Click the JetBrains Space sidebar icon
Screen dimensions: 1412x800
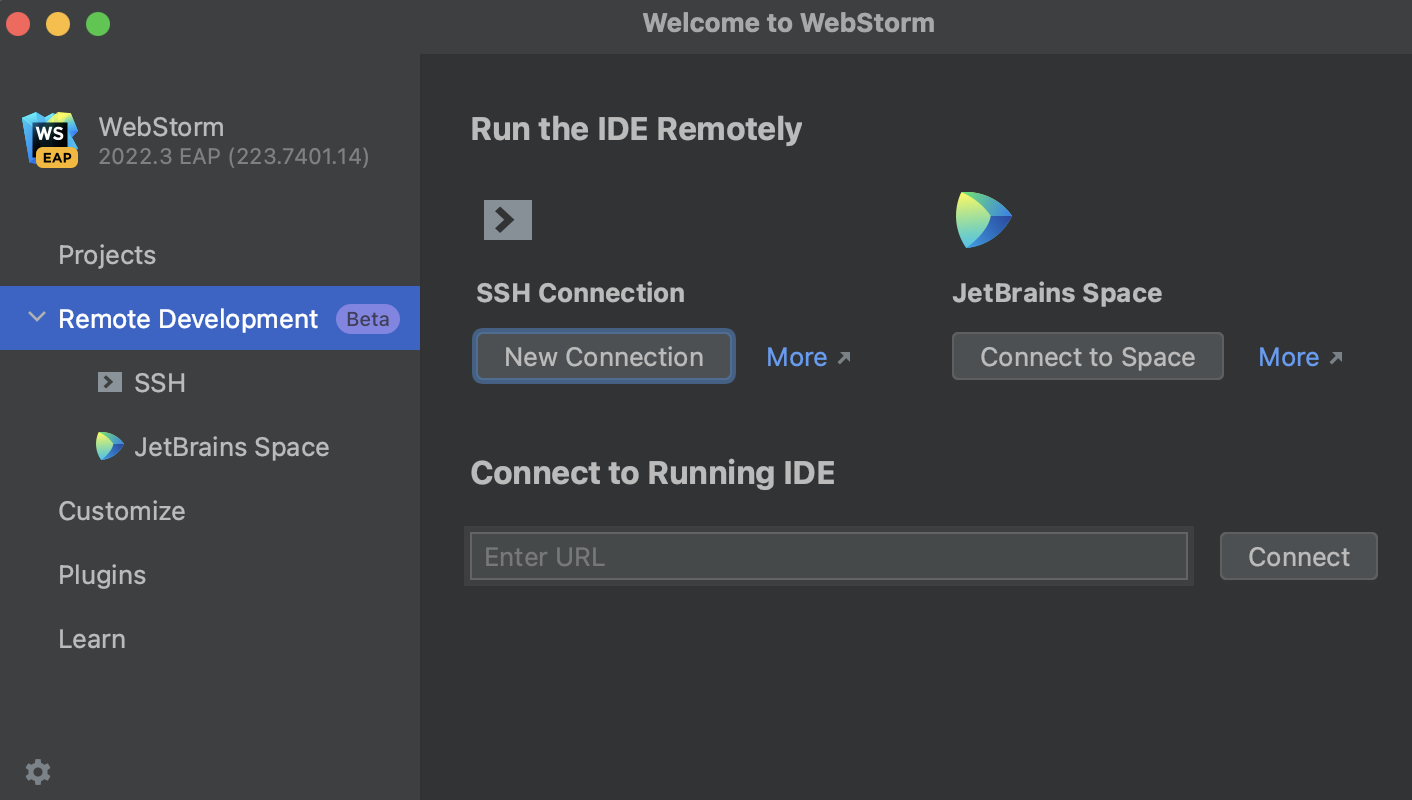coord(109,446)
